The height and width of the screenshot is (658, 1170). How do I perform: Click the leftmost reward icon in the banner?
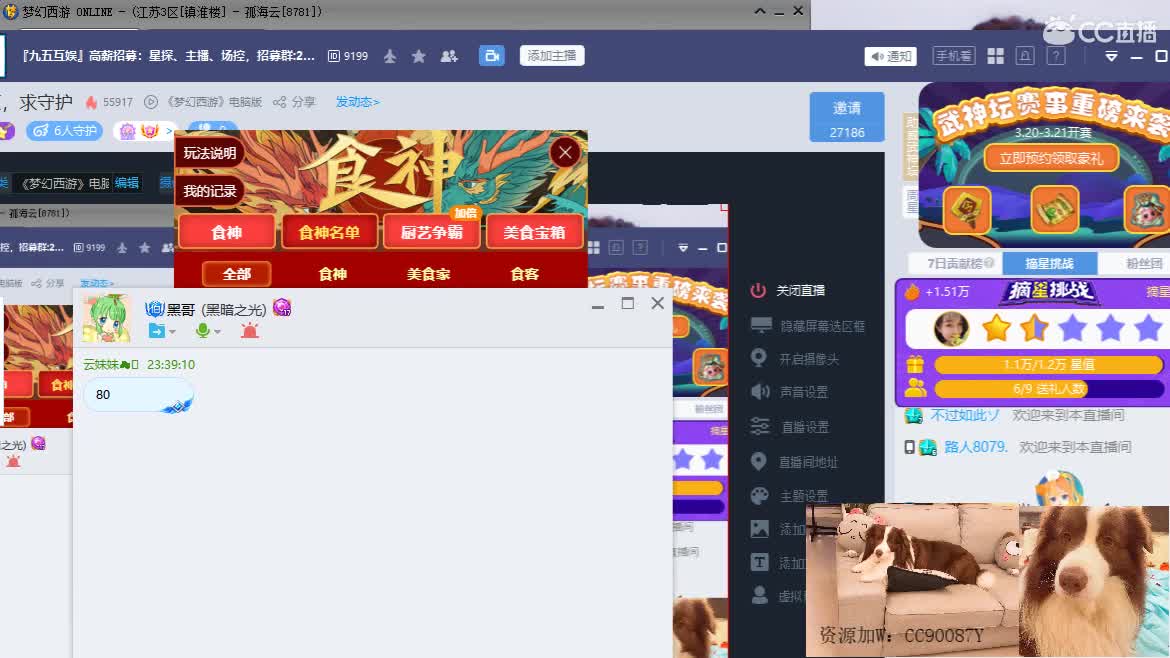point(967,210)
